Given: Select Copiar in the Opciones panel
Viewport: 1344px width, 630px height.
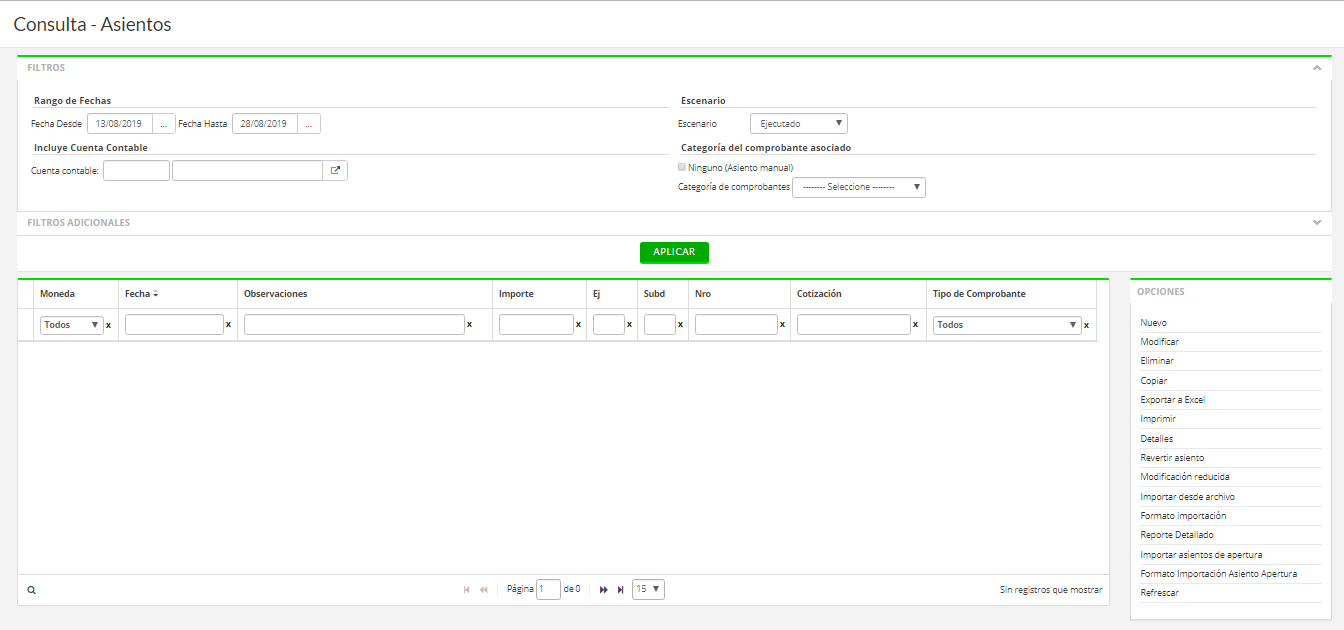Looking at the screenshot, I should coord(1154,381).
